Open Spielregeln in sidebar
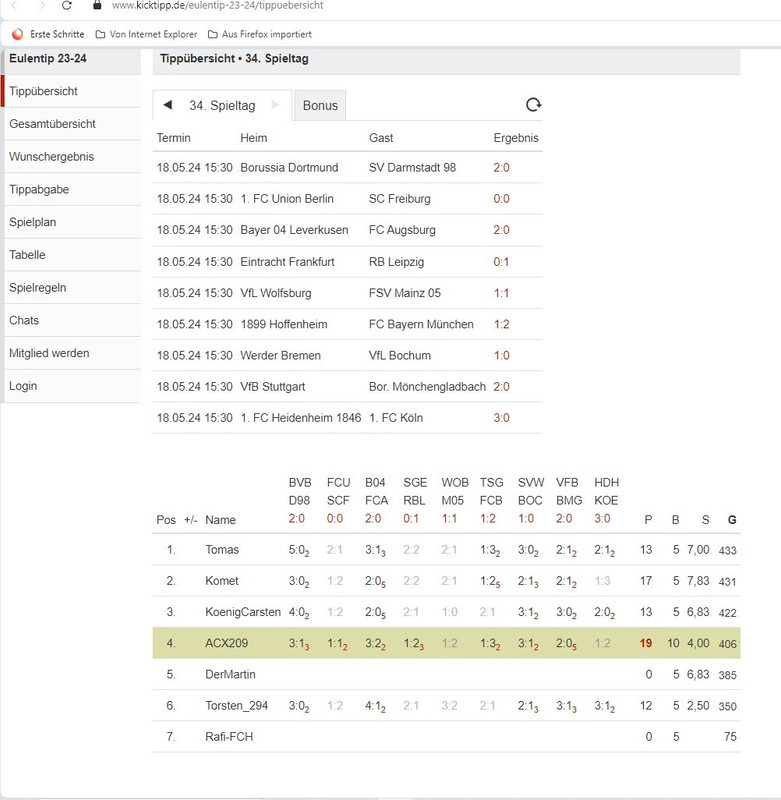781x800 pixels. point(72,287)
